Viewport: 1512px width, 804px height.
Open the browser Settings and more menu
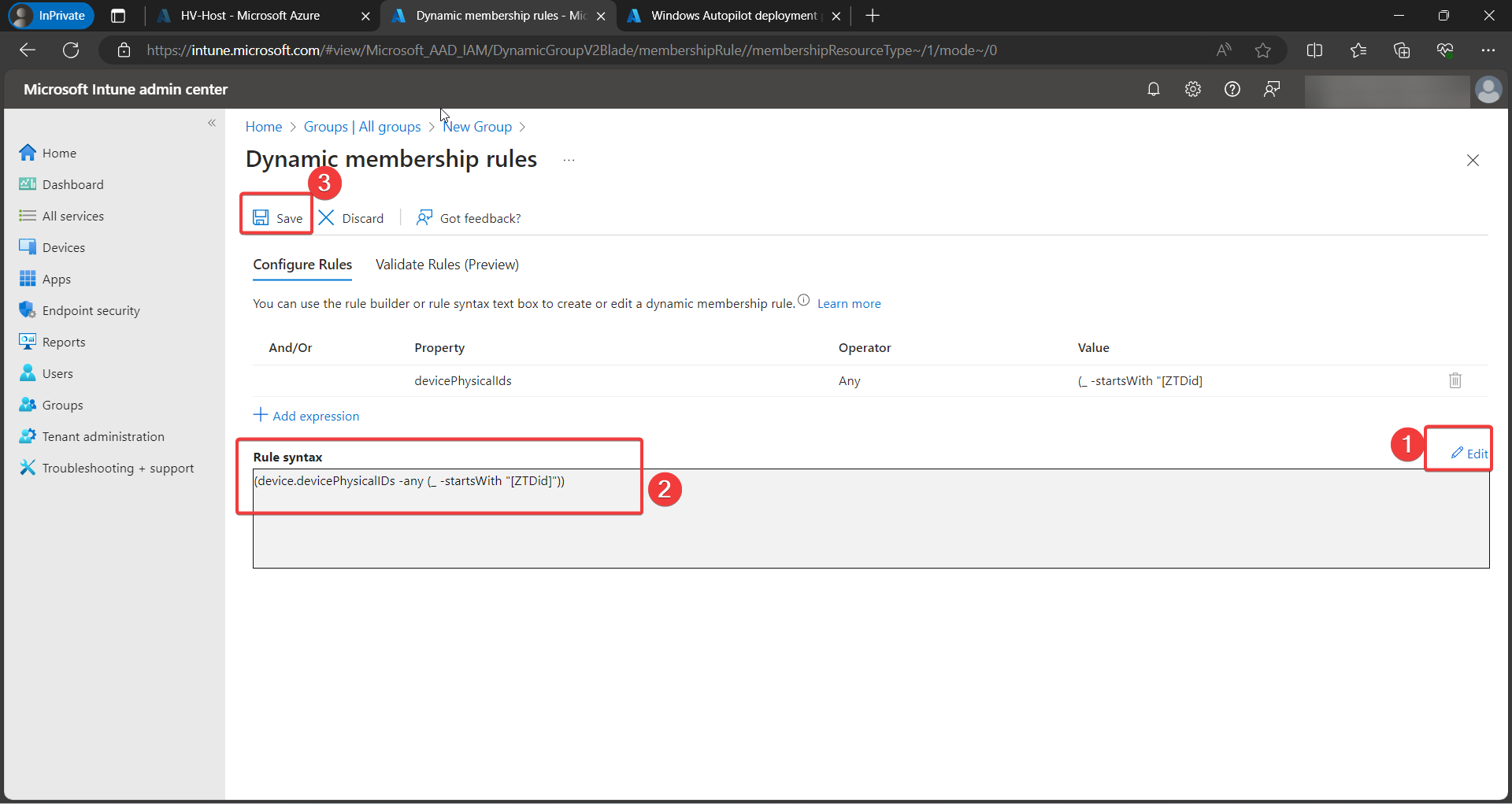click(x=1488, y=50)
